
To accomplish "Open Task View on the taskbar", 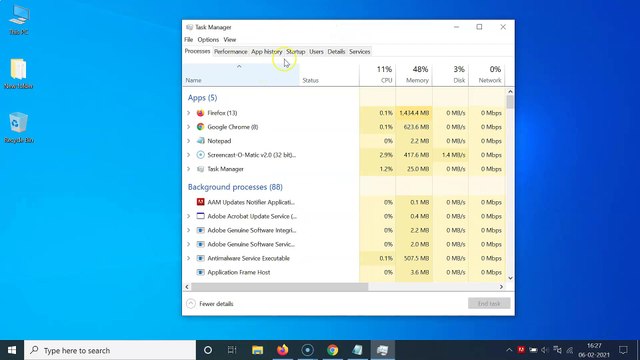I will 232,350.
